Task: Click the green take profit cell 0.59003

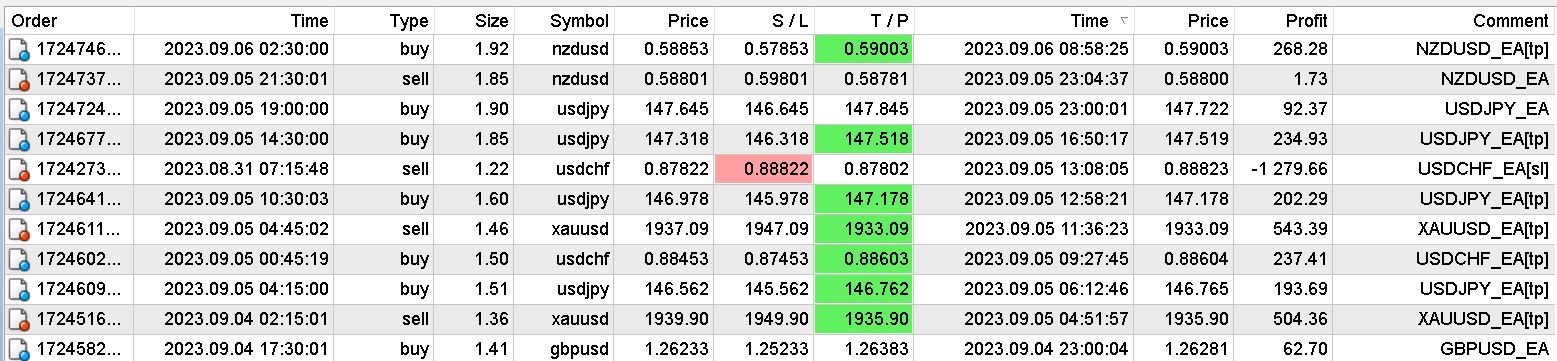Action: click(x=865, y=49)
